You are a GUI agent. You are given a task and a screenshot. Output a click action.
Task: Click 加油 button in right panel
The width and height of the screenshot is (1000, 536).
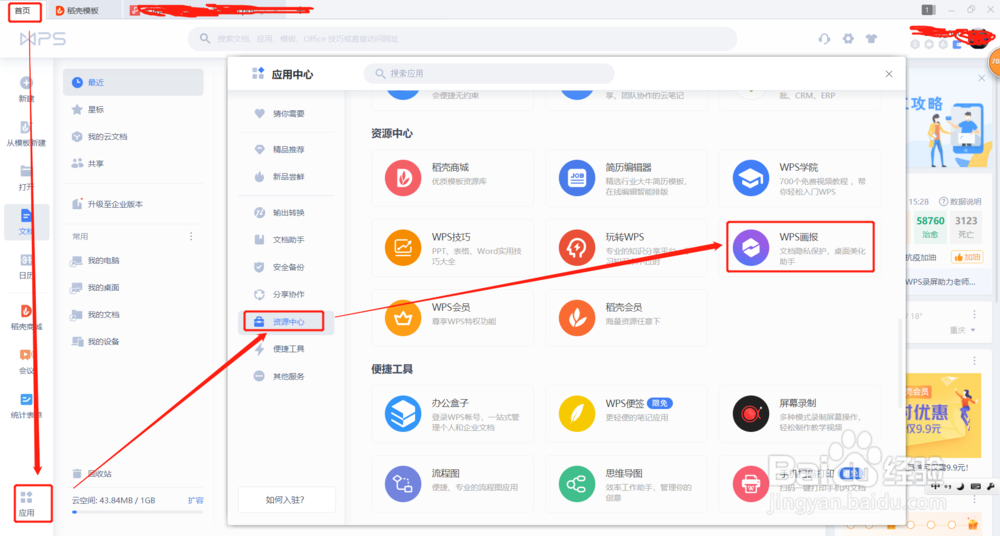[967, 257]
